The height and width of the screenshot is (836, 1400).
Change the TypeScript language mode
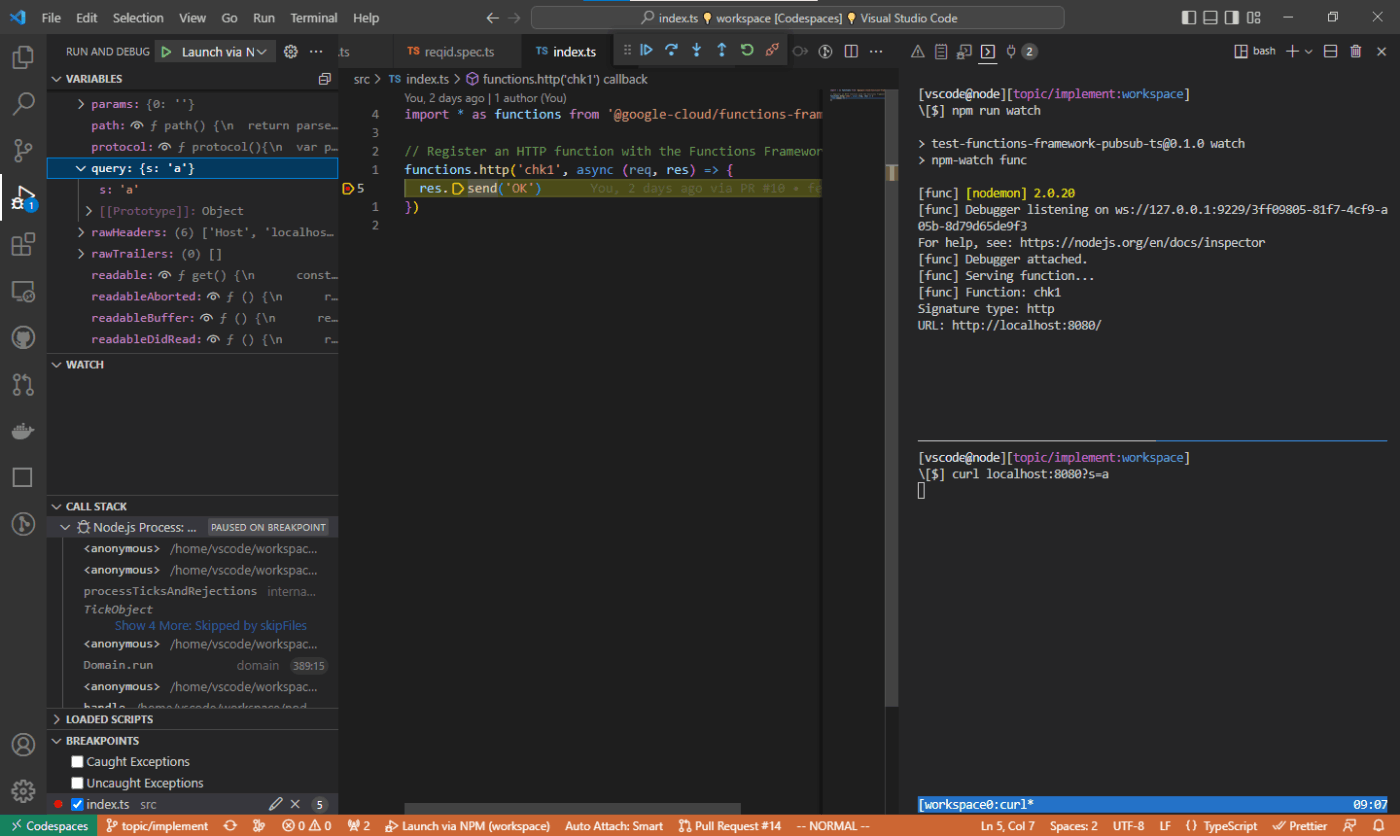1230,826
